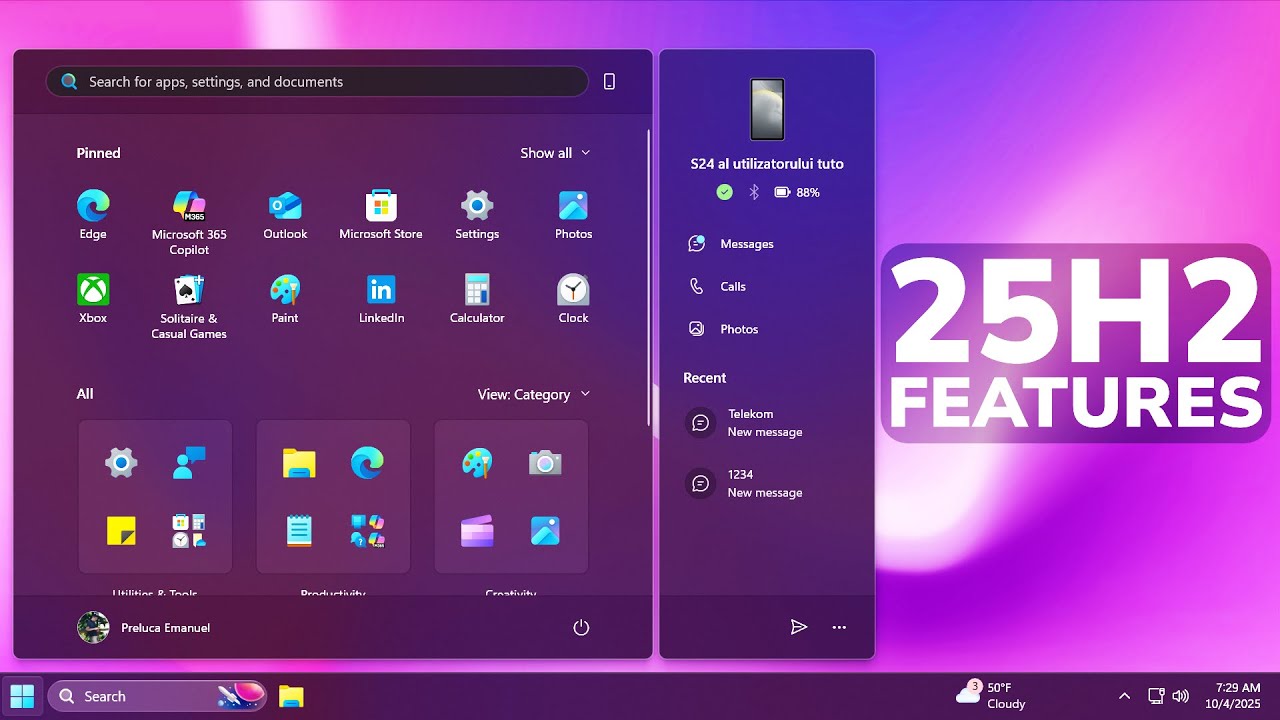The width and height of the screenshot is (1280, 720).
Task: Open File Explorer from the taskbar
Action: tap(291, 696)
